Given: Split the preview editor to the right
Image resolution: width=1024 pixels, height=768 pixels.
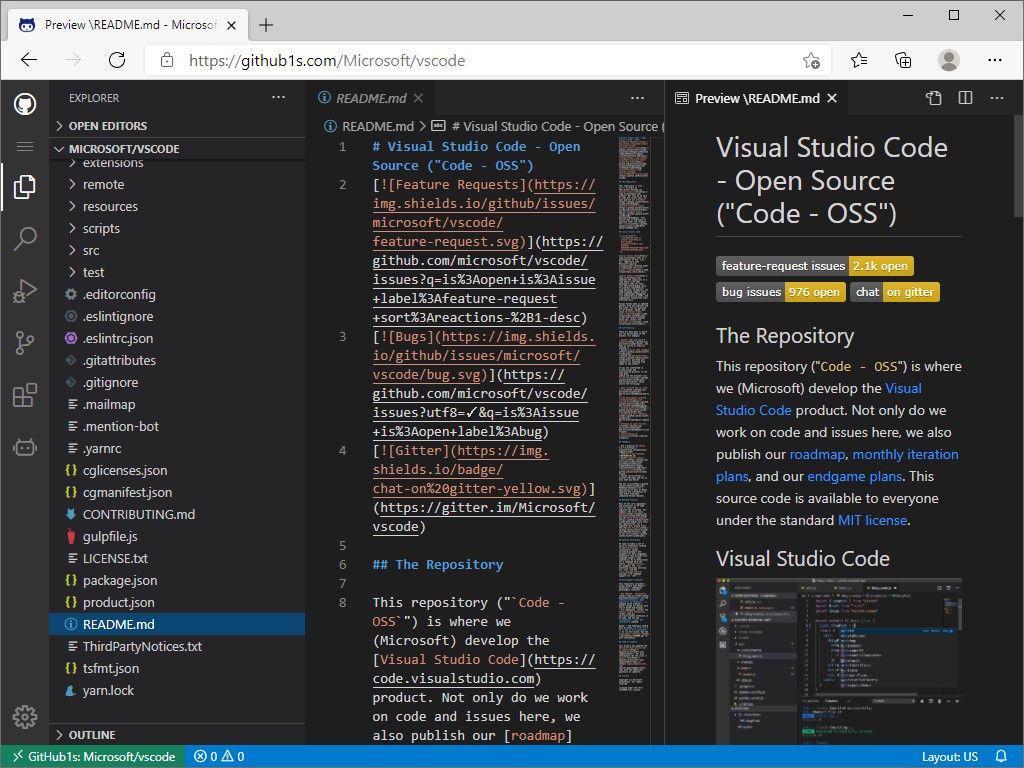Looking at the screenshot, I should pyautogui.click(x=965, y=98).
